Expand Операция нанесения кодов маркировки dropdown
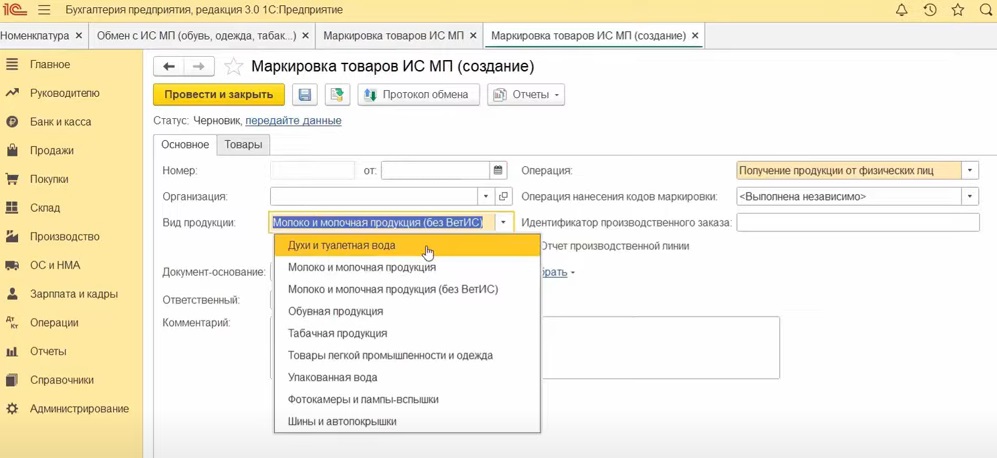The width and height of the screenshot is (997, 458). (x=970, y=197)
